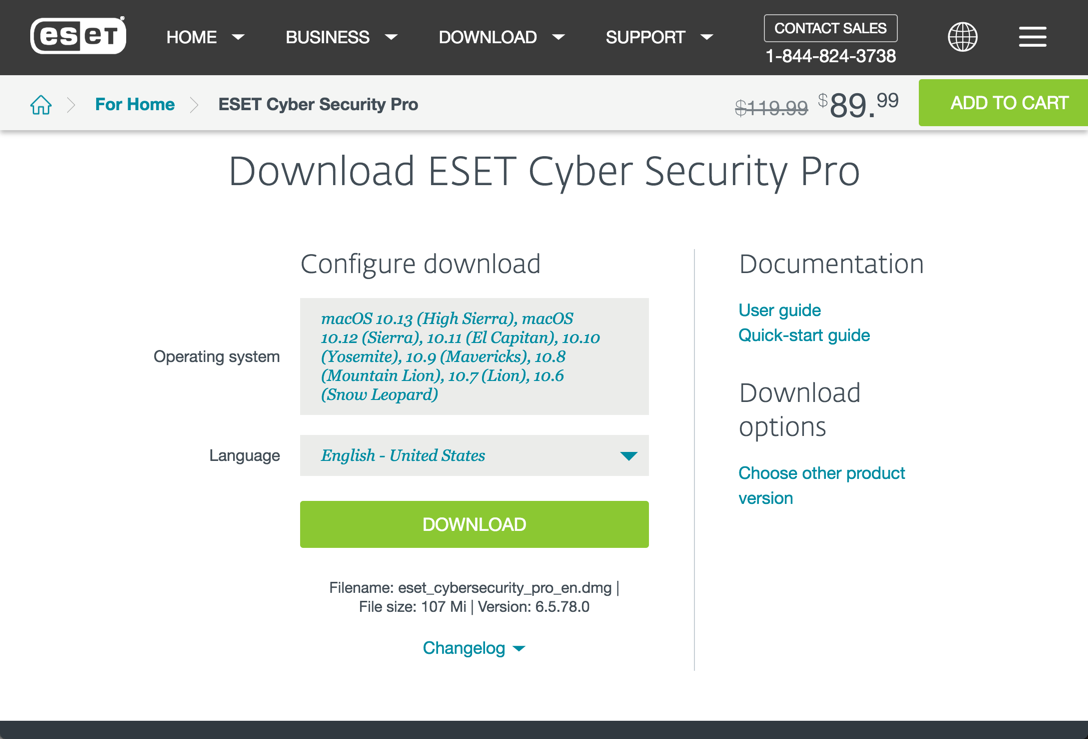Click the green DOWNLOAD button
This screenshot has height=739, width=1088.
(x=474, y=525)
